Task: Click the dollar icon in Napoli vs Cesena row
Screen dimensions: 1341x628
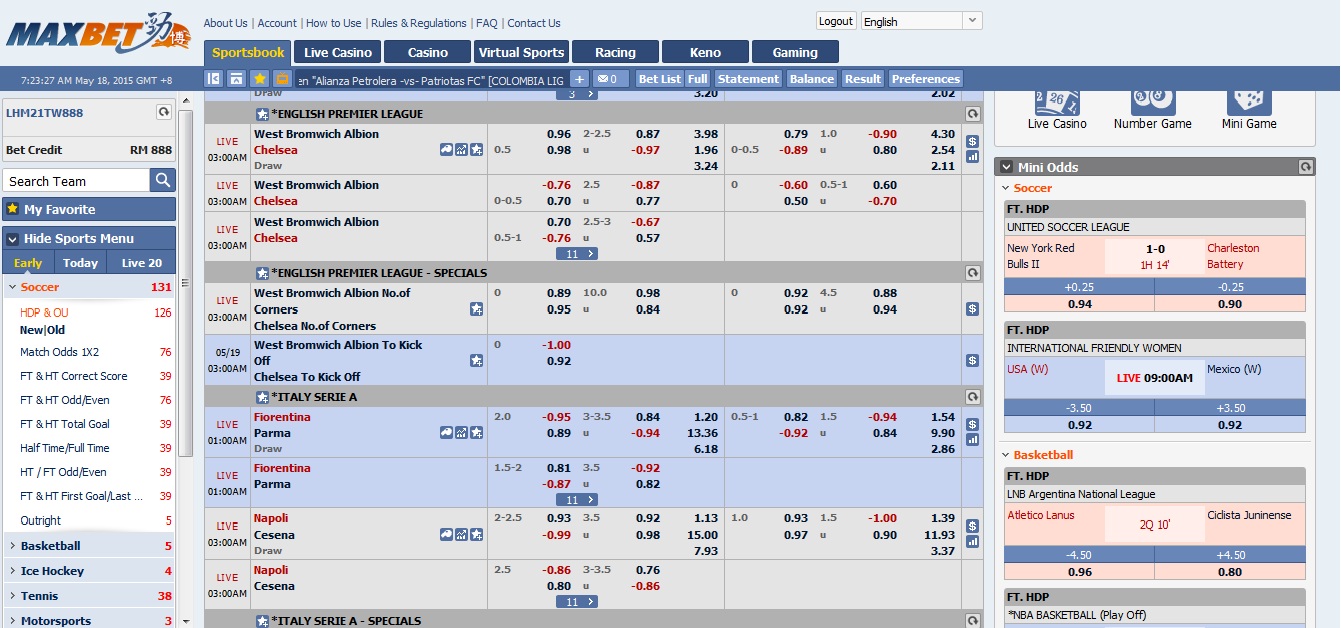Action: pos(972,527)
